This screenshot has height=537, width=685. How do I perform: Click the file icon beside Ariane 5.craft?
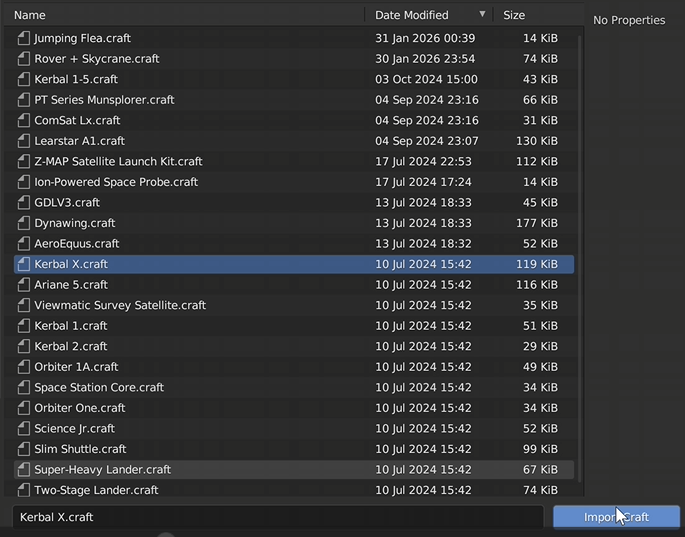click(x=24, y=285)
